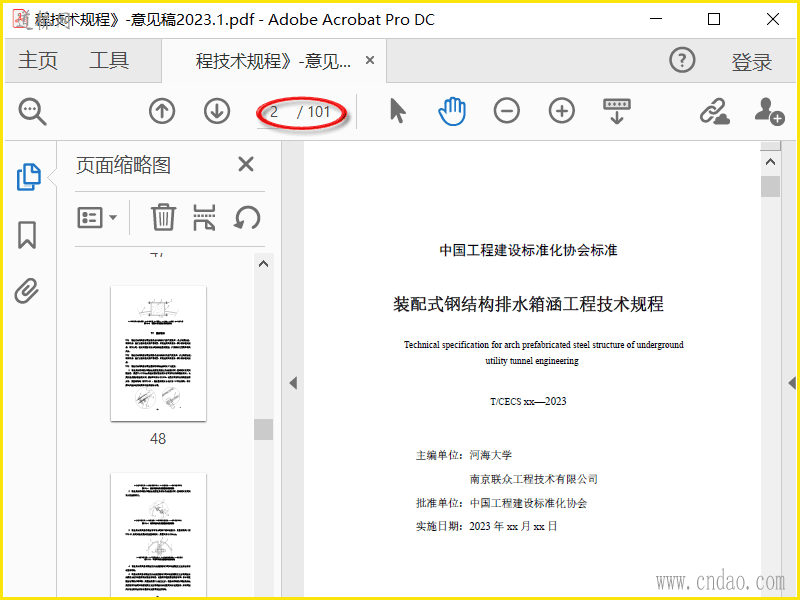Open the page thumbnails sidebar icon
800x600 pixels.
point(29,177)
